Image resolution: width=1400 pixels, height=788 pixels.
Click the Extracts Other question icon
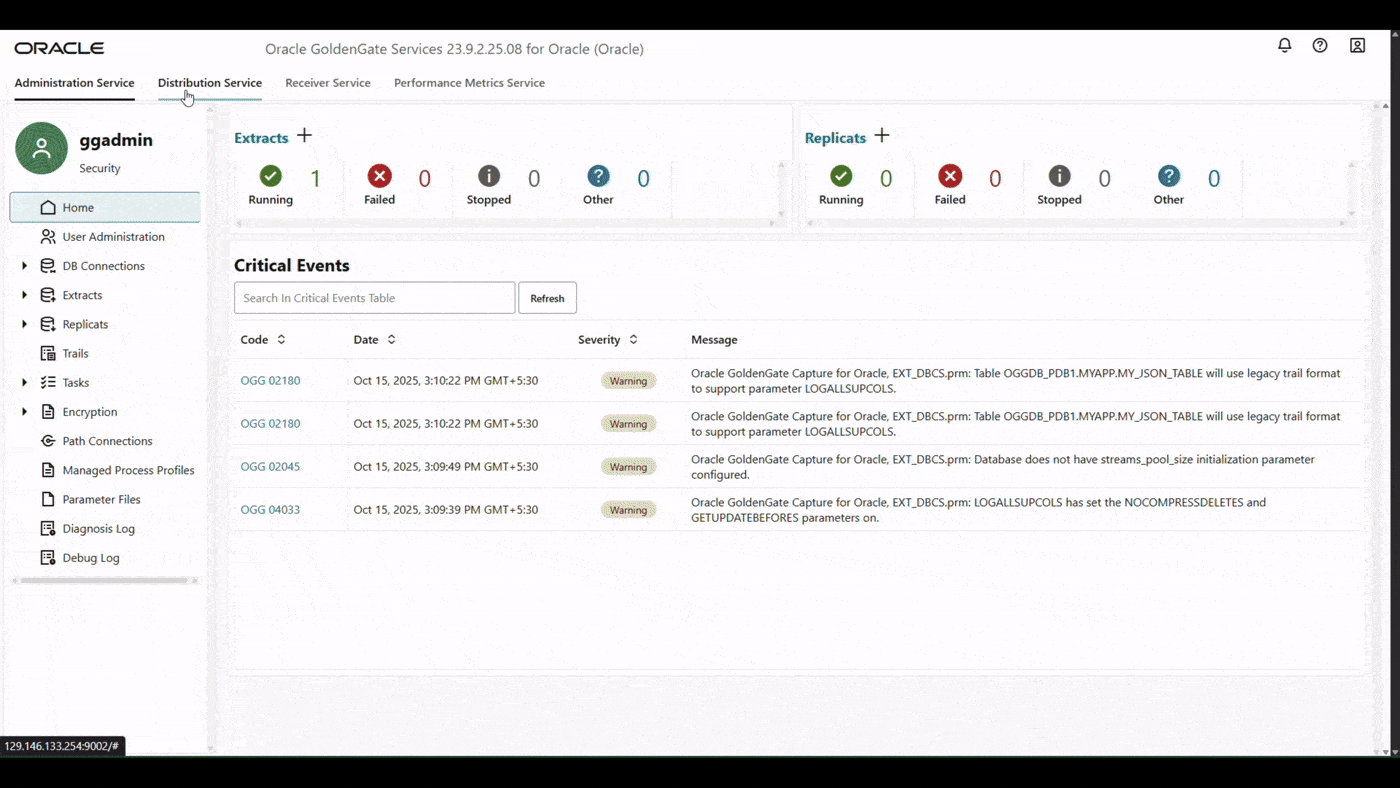click(x=598, y=176)
